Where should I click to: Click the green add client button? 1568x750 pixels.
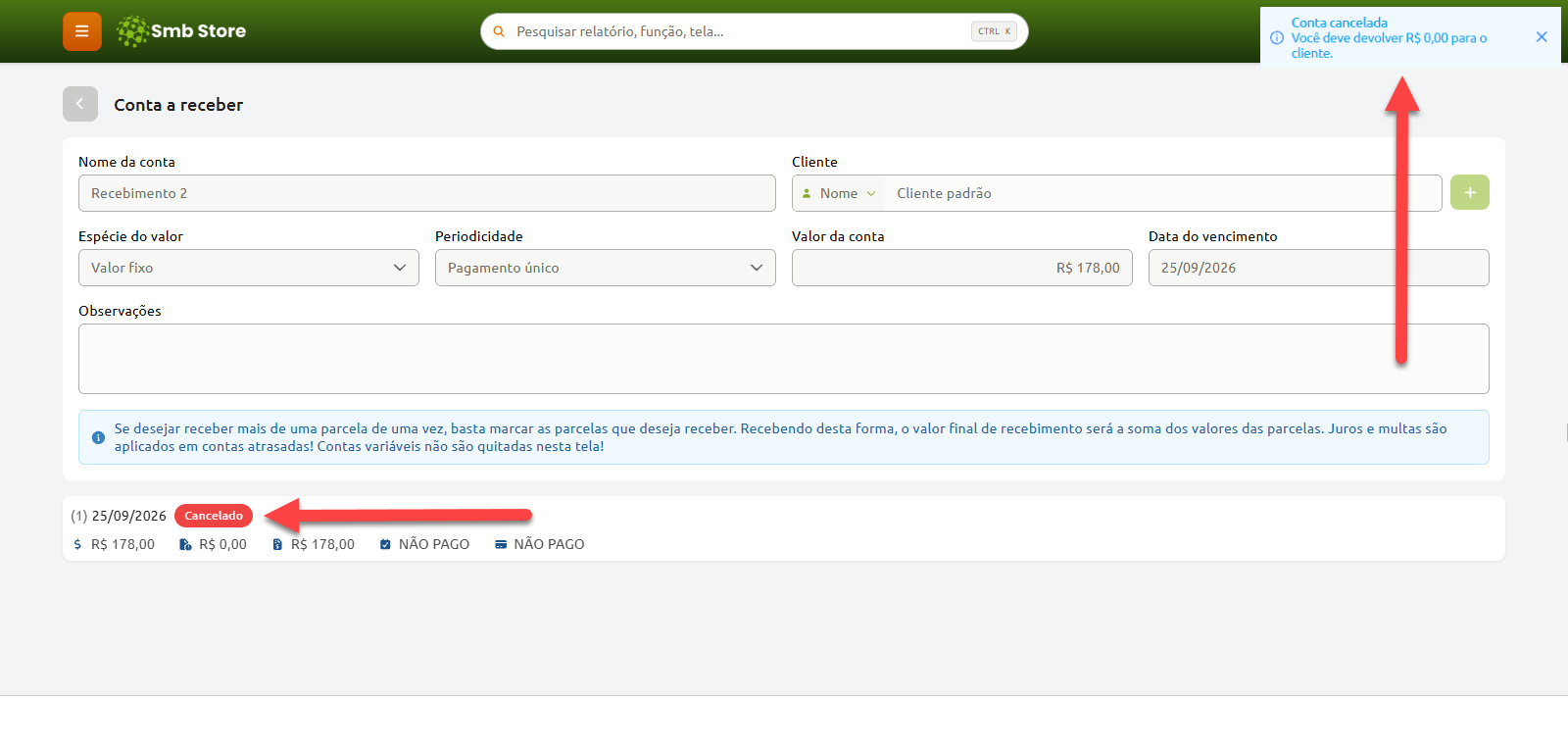(x=1470, y=192)
